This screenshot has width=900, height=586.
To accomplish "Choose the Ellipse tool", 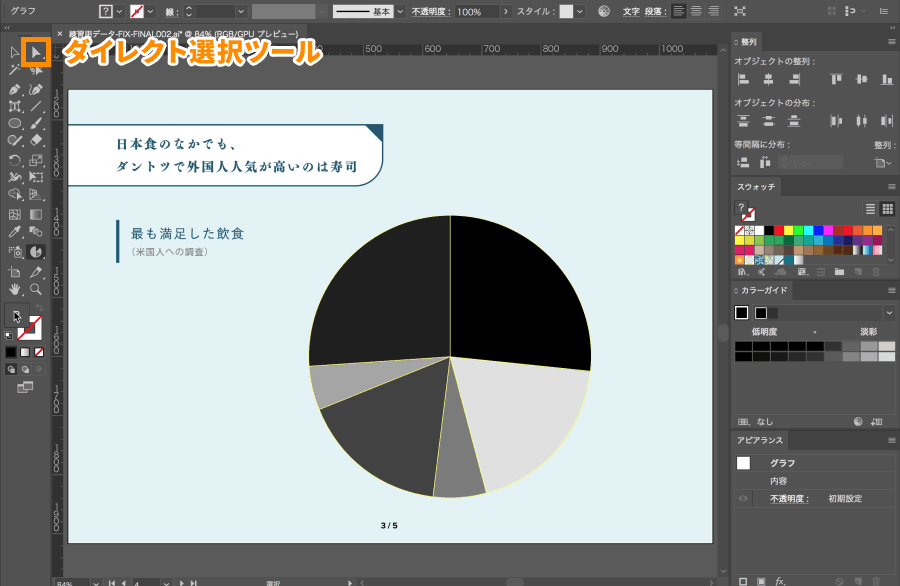I will [14, 123].
